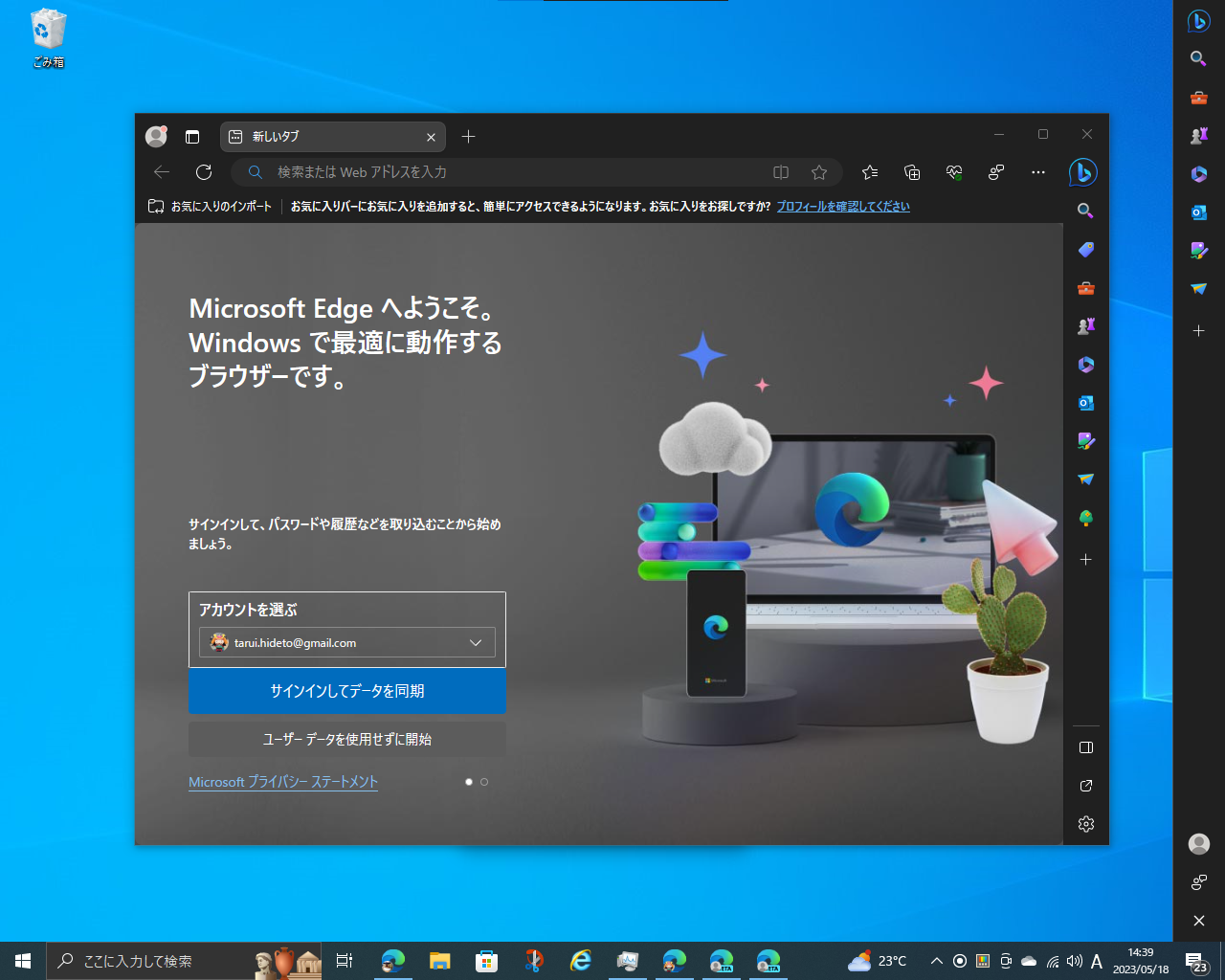
Task: Add this page to favorites with the star
Action: (x=819, y=172)
